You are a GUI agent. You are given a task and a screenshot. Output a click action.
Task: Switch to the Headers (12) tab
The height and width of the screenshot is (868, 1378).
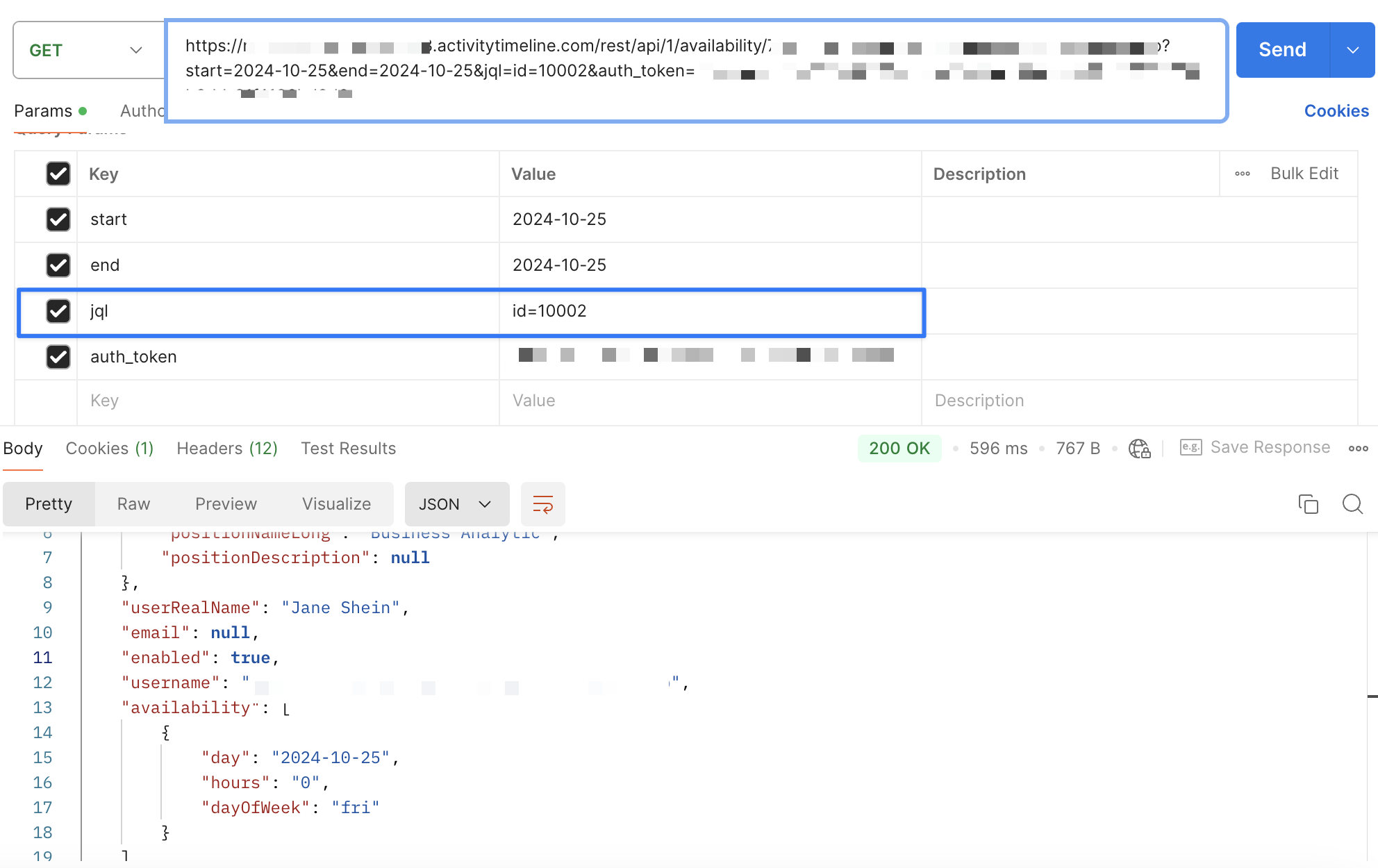pyautogui.click(x=227, y=449)
